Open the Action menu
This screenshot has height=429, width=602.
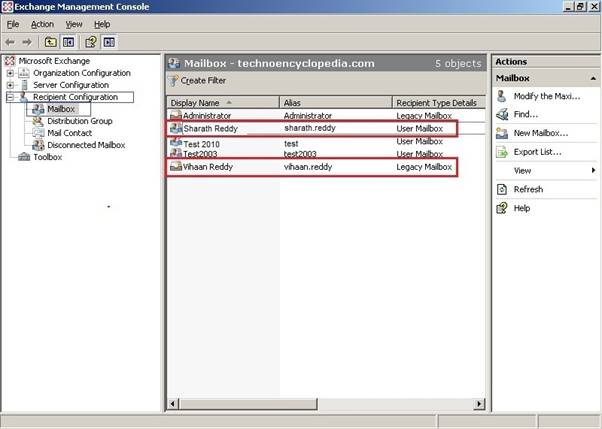point(42,24)
